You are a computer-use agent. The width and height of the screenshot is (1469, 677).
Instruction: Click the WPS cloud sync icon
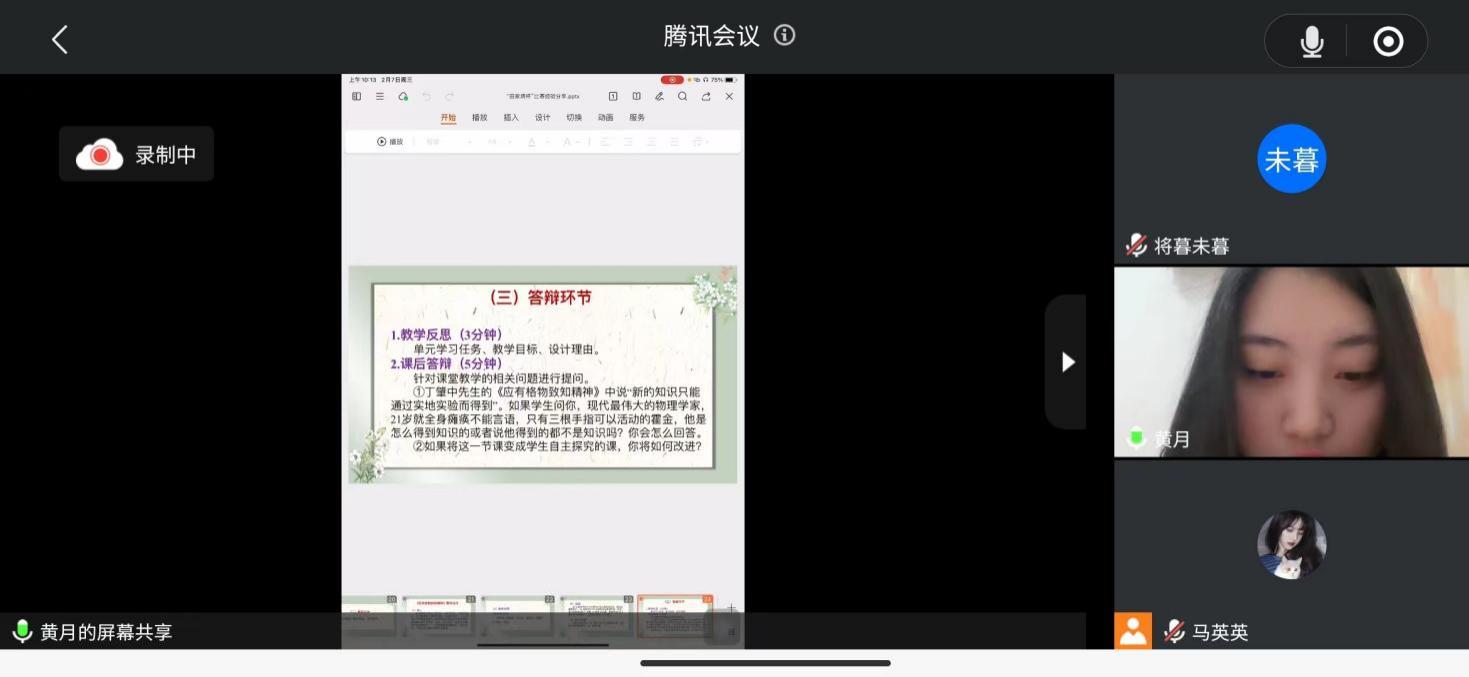coord(403,97)
